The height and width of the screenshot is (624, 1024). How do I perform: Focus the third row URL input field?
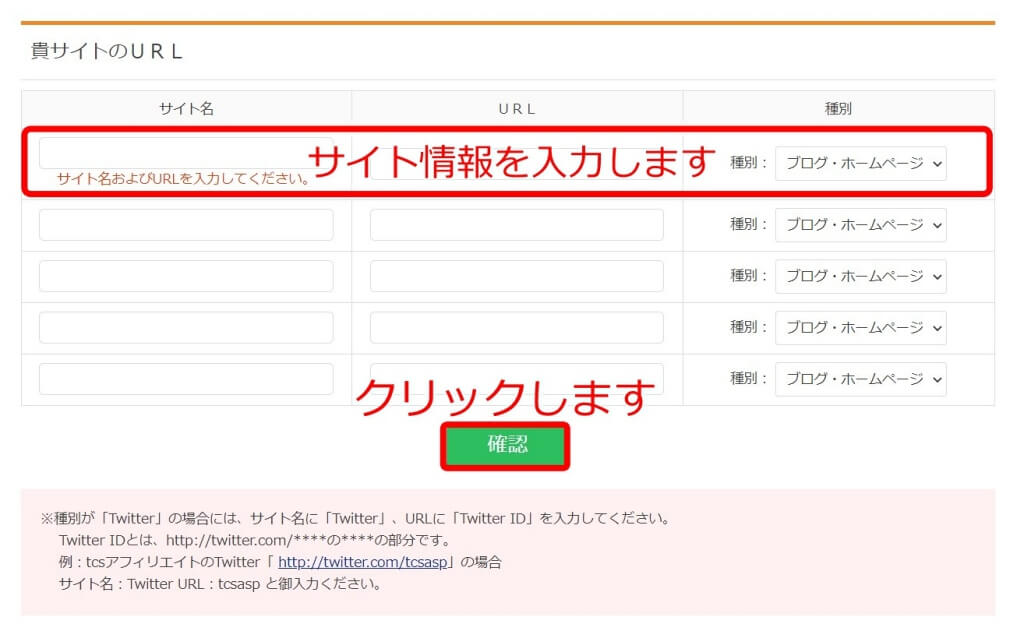point(517,276)
